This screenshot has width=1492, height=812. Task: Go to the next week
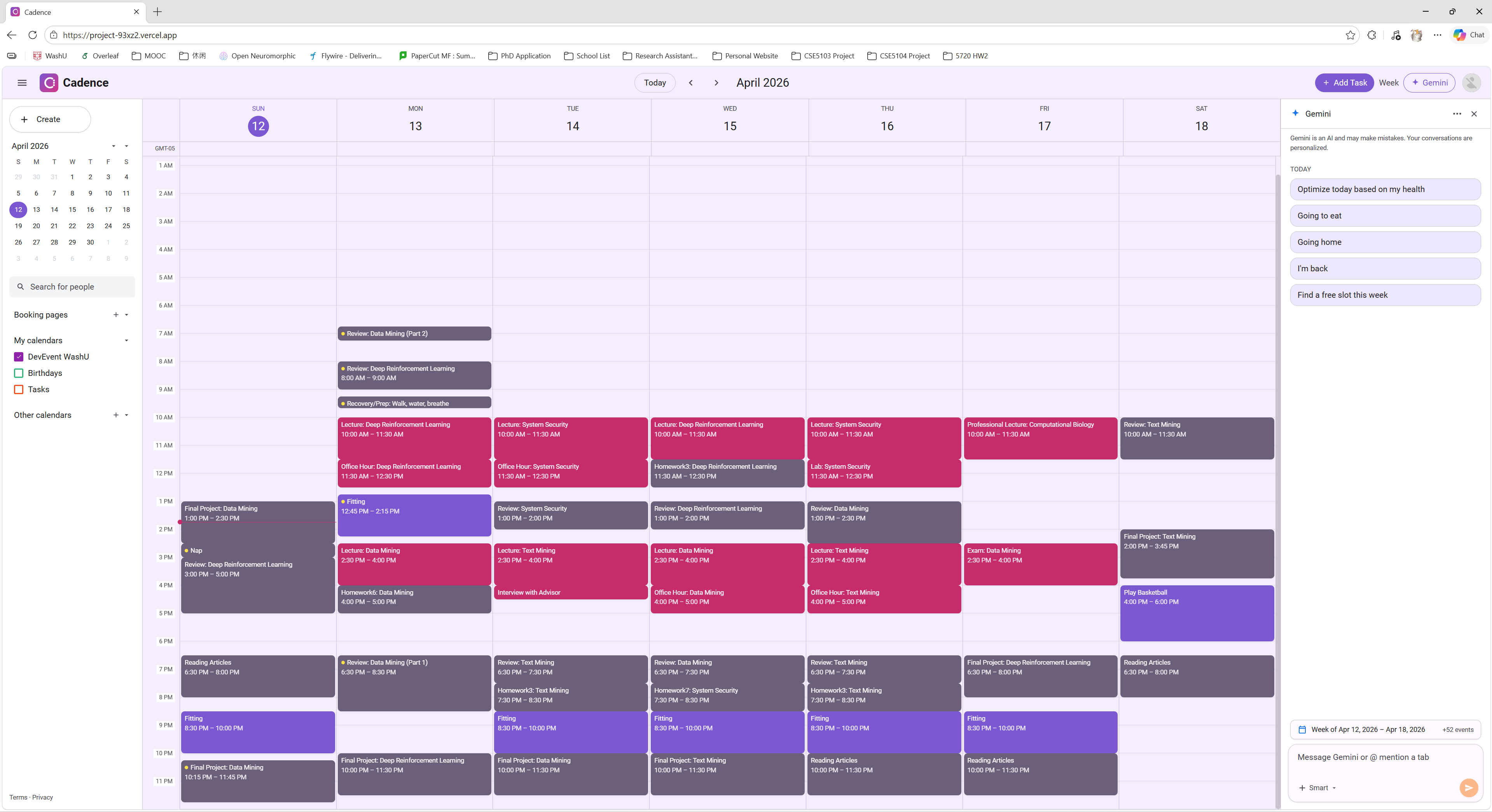tap(716, 83)
